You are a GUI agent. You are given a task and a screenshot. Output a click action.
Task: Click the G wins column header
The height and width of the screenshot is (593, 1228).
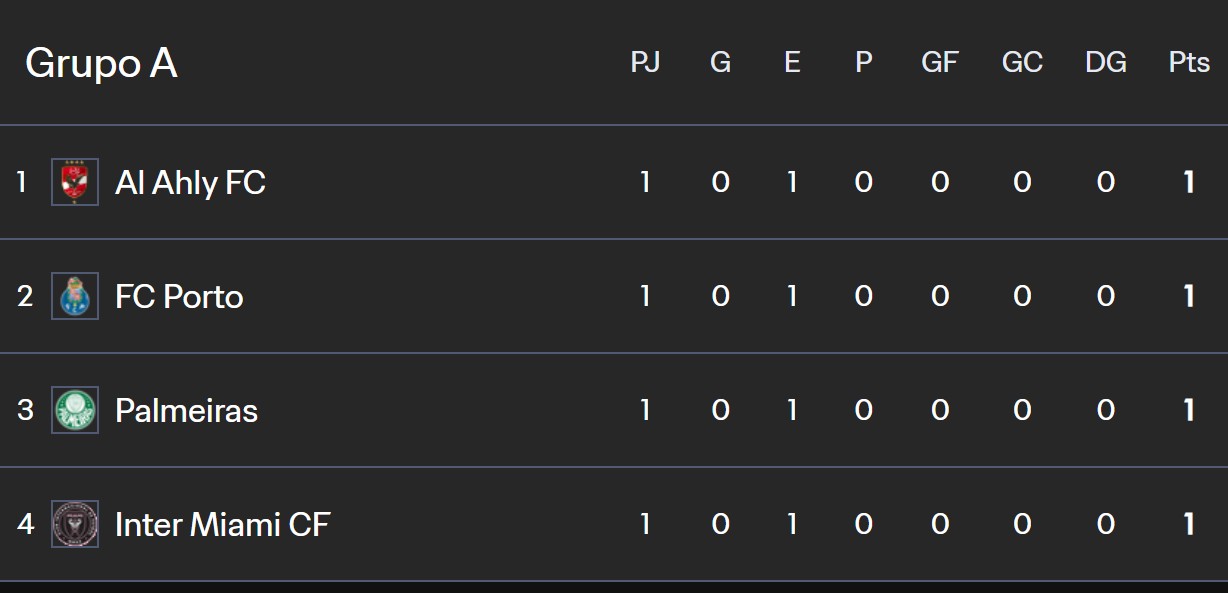coord(720,62)
